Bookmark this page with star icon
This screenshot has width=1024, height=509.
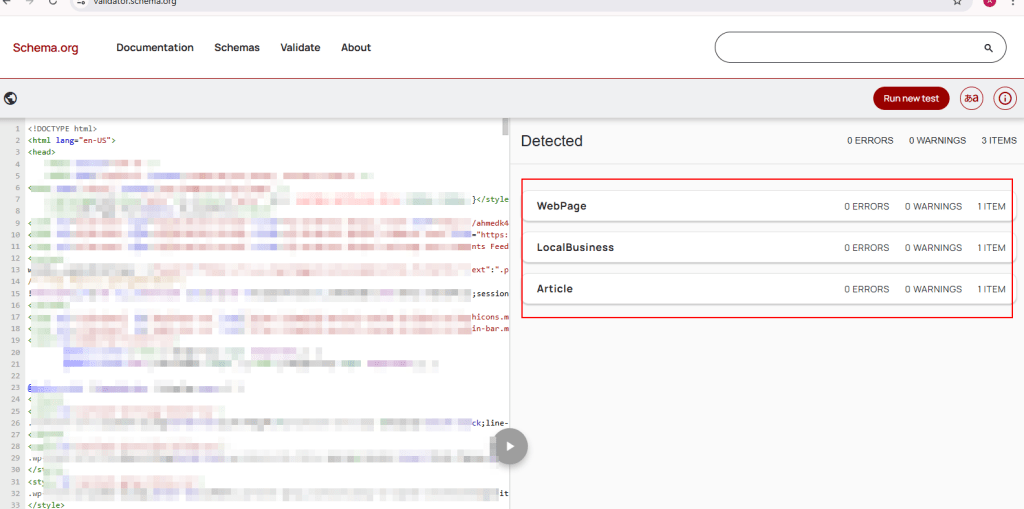[x=957, y=3]
